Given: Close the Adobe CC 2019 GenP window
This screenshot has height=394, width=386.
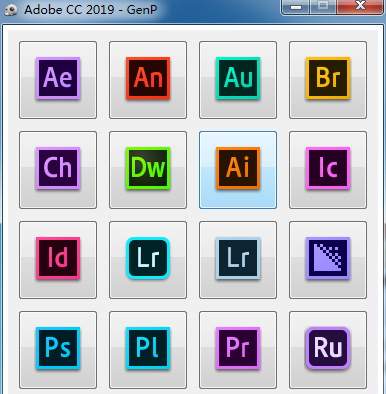Looking at the screenshot, I should pos(360,7).
